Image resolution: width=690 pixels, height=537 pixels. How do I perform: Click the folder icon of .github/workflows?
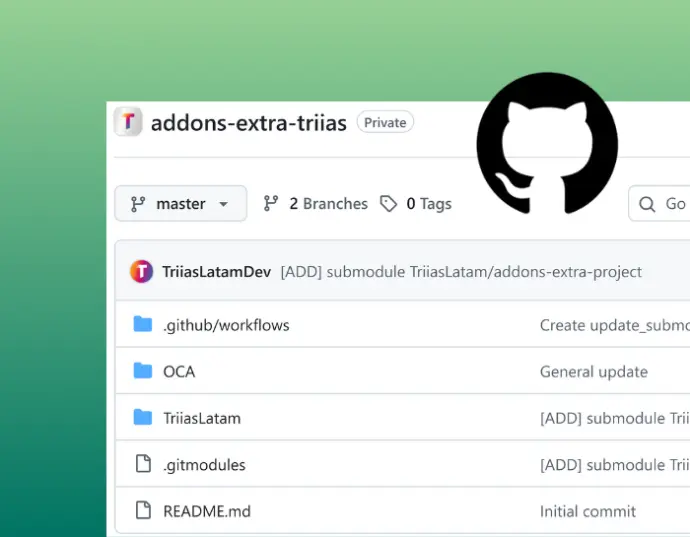click(x=143, y=324)
